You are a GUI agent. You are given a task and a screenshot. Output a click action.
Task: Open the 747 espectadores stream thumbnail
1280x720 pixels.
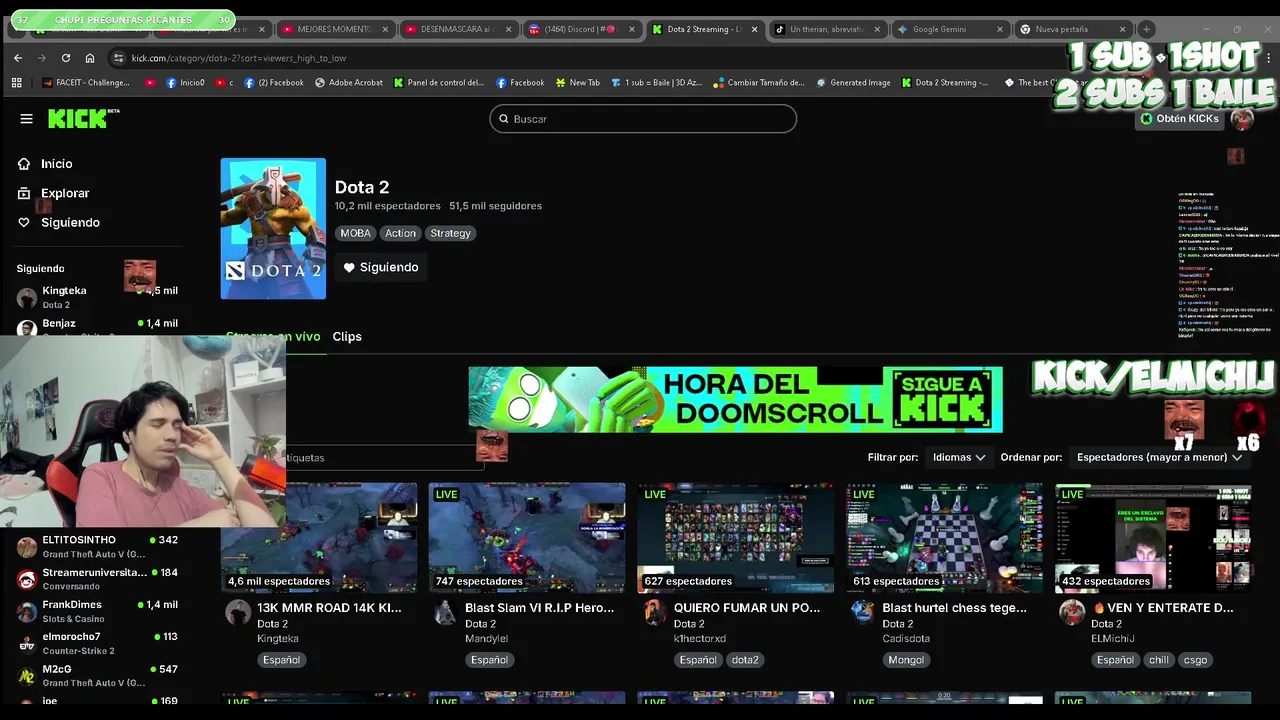pos(527,538)
